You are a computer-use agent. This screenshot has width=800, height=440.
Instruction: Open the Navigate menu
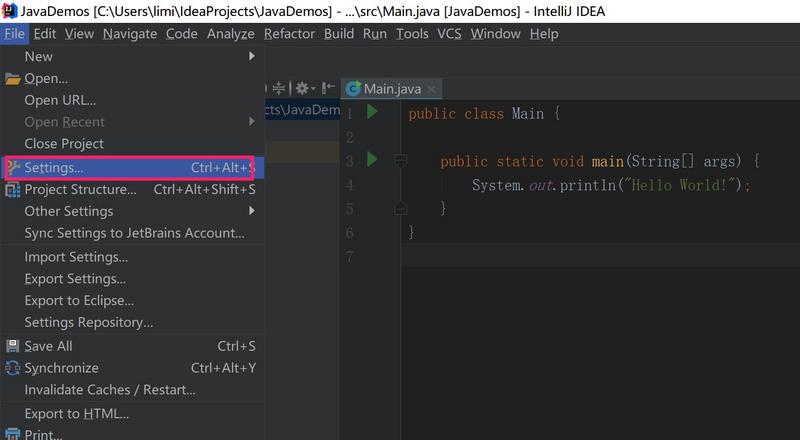(x=130, y=34)
